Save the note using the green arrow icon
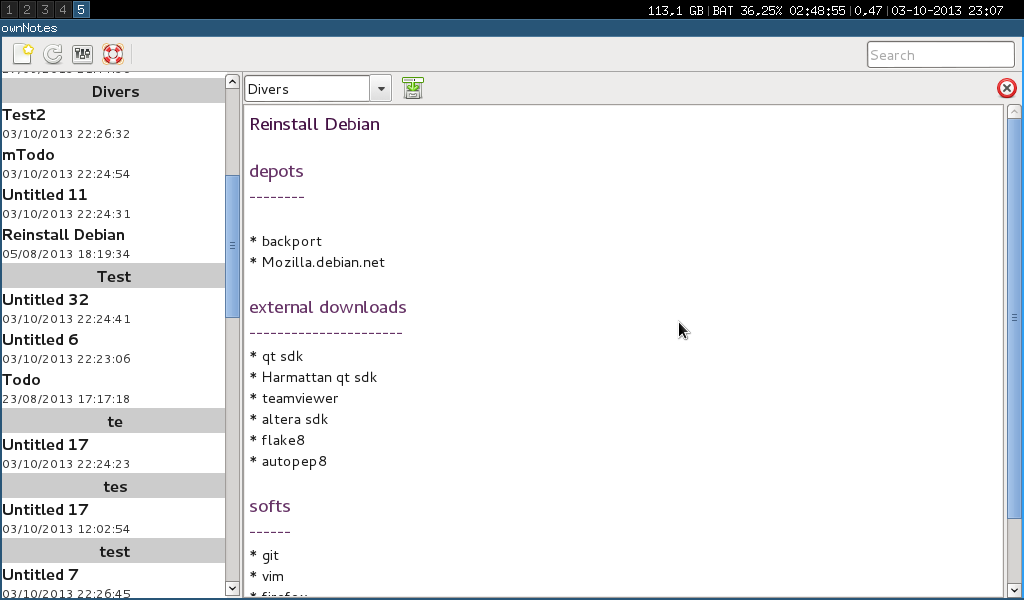Viewport: 1024px width, 600px height. coord(413,88)
